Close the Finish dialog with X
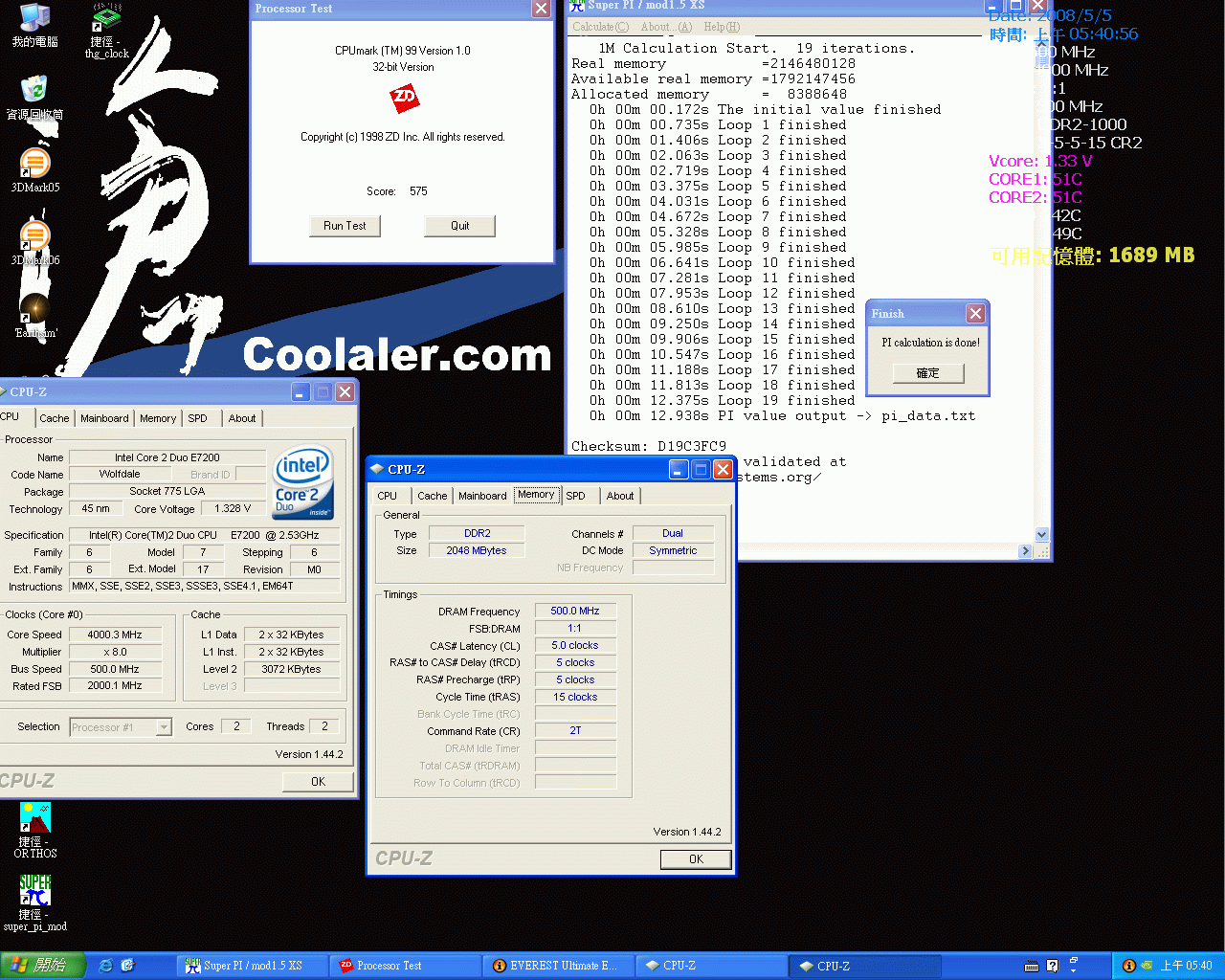The height and width of the screenshot is (980, 1225). tap(975, 313)
